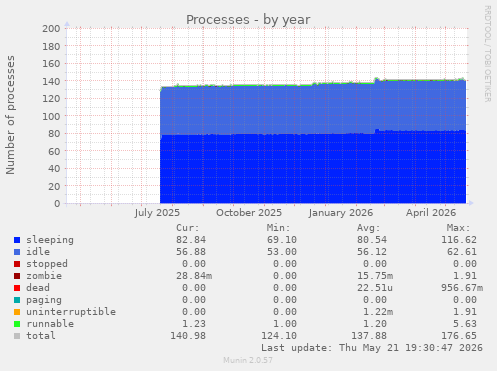Click the sleeping legend color swatch
This screenshot has width=497, height=371.
click(x=17, y=240)
